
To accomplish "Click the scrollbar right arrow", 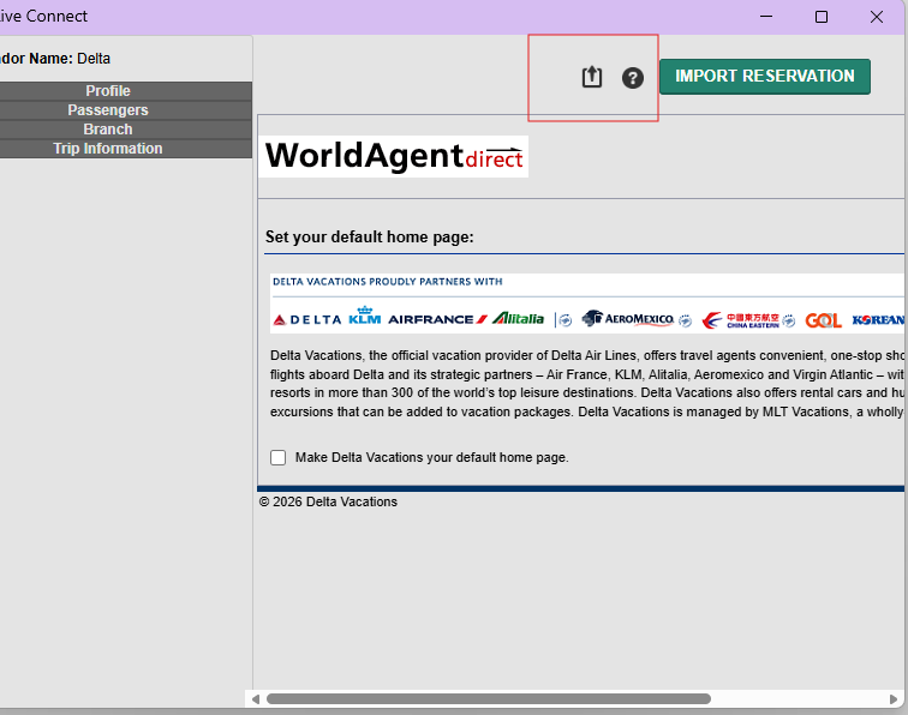I will 893,699.
